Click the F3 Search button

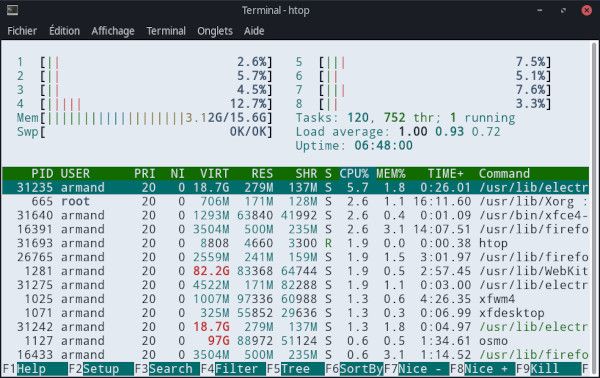(167, 369)
